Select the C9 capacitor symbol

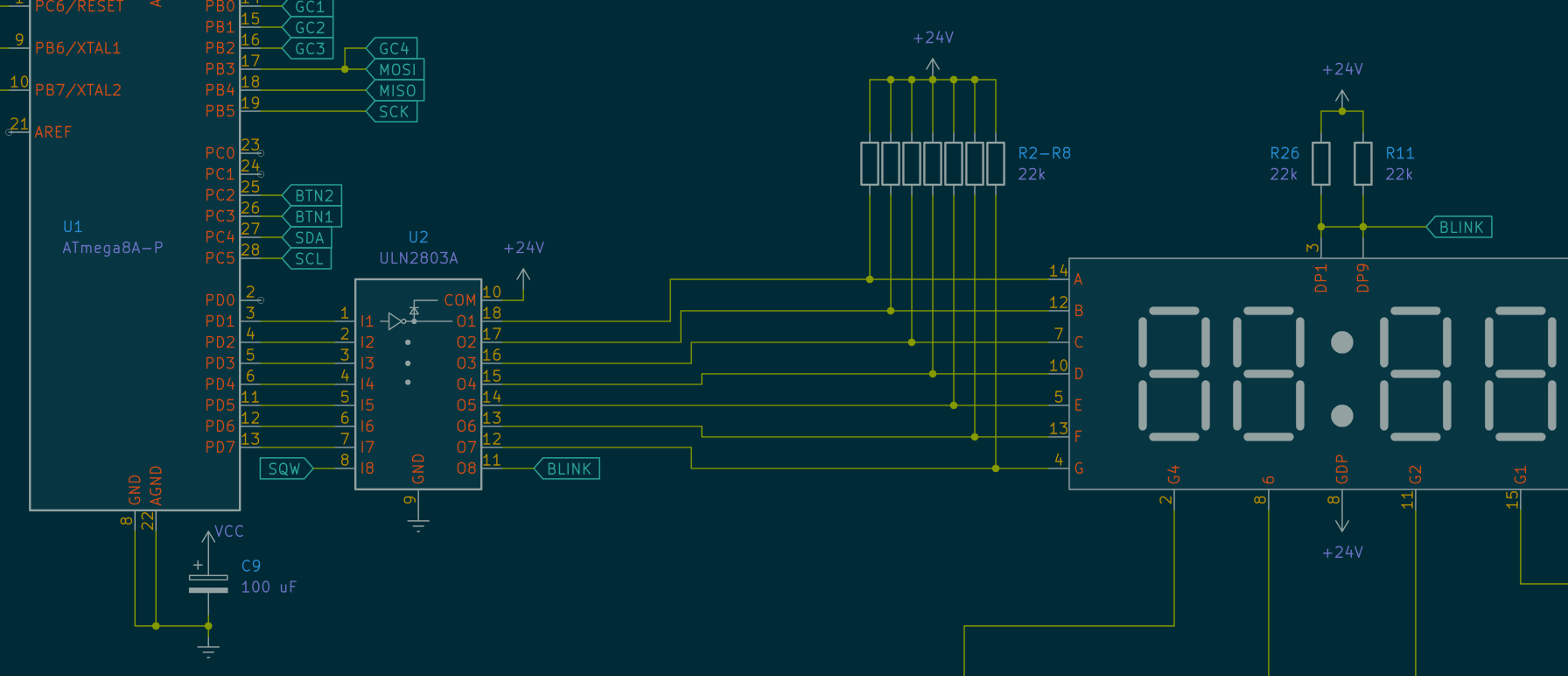[x=208, y=582]
